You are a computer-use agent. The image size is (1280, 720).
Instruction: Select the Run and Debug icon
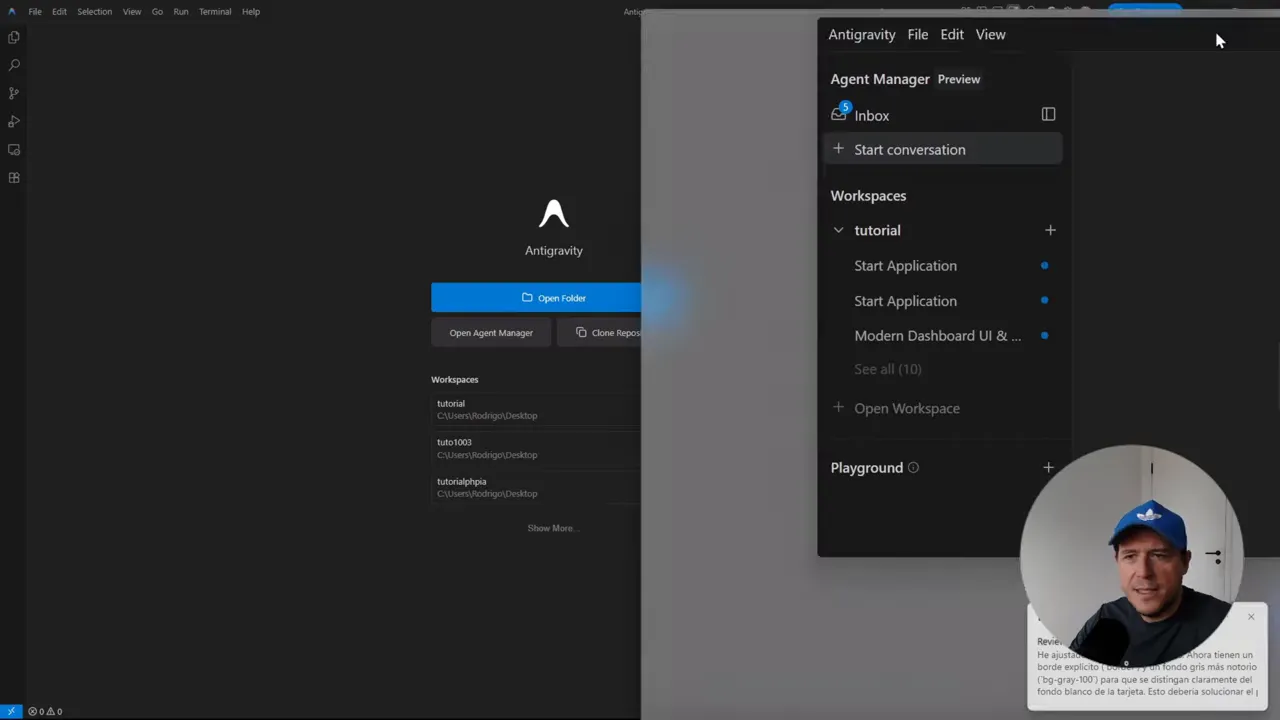click(13, 121)
